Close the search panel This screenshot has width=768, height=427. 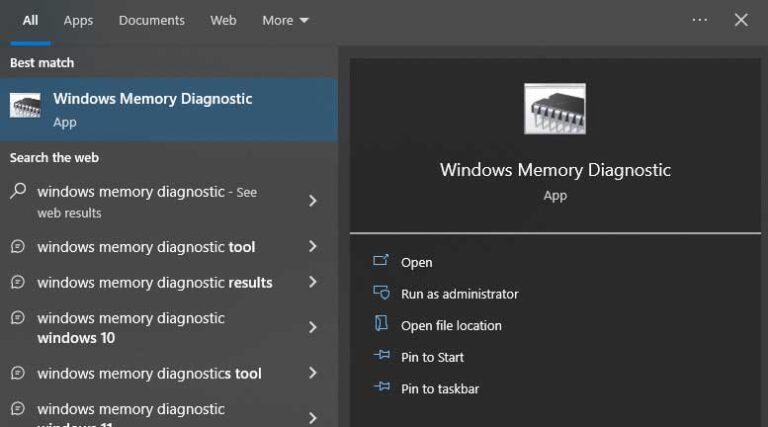pos(741,20)
